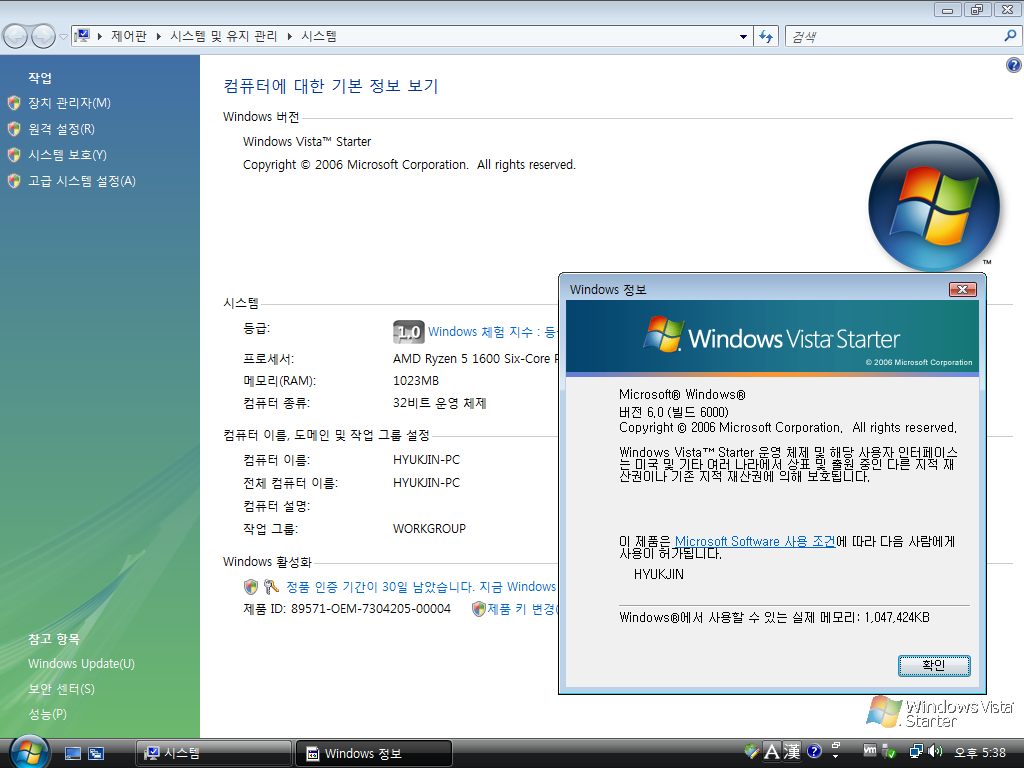Screen dimensions: 1024x768
Task: Click 확인 button in Windows 정보 dialog
Action: point(934,665)
